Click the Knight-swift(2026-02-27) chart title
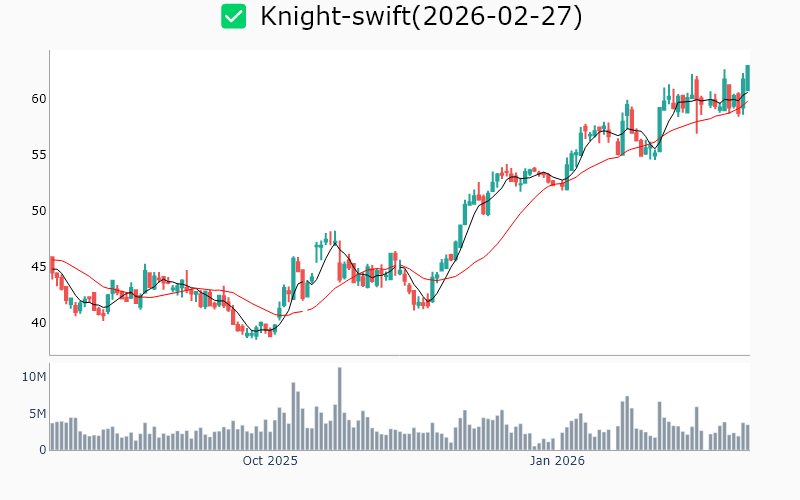 click(x=420, y=16)
